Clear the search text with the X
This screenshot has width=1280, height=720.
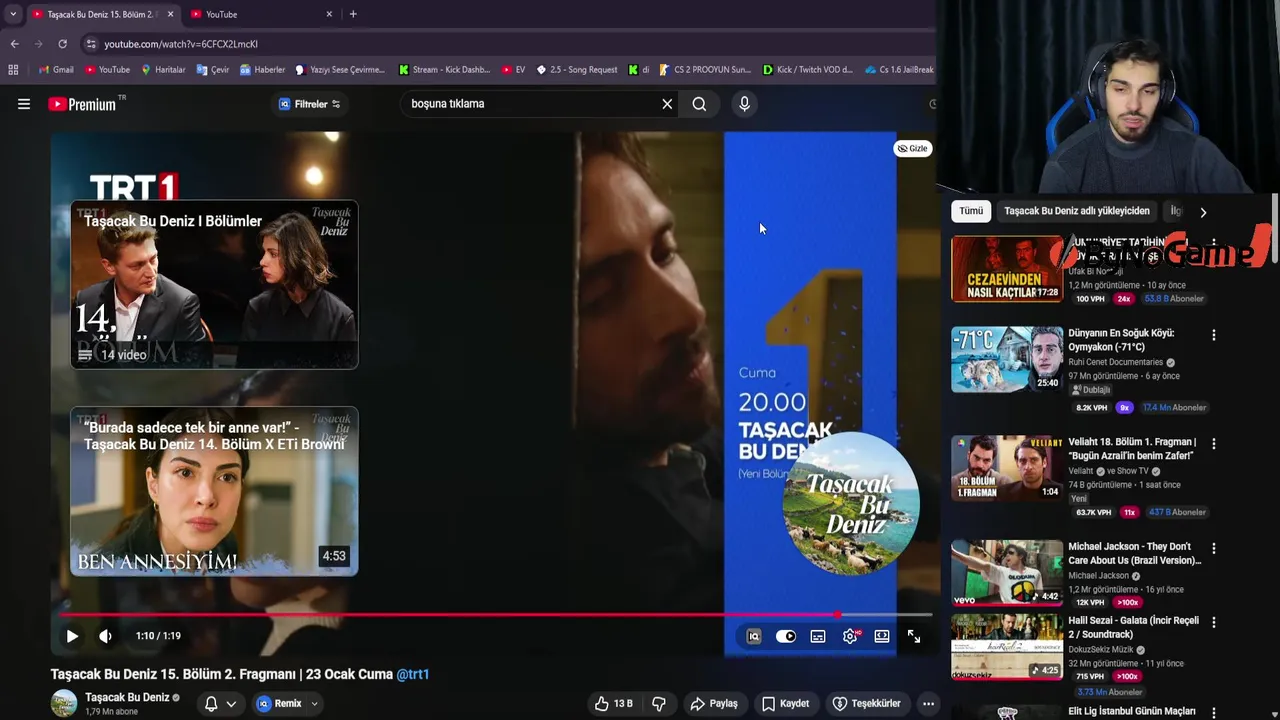pos(667,104)
